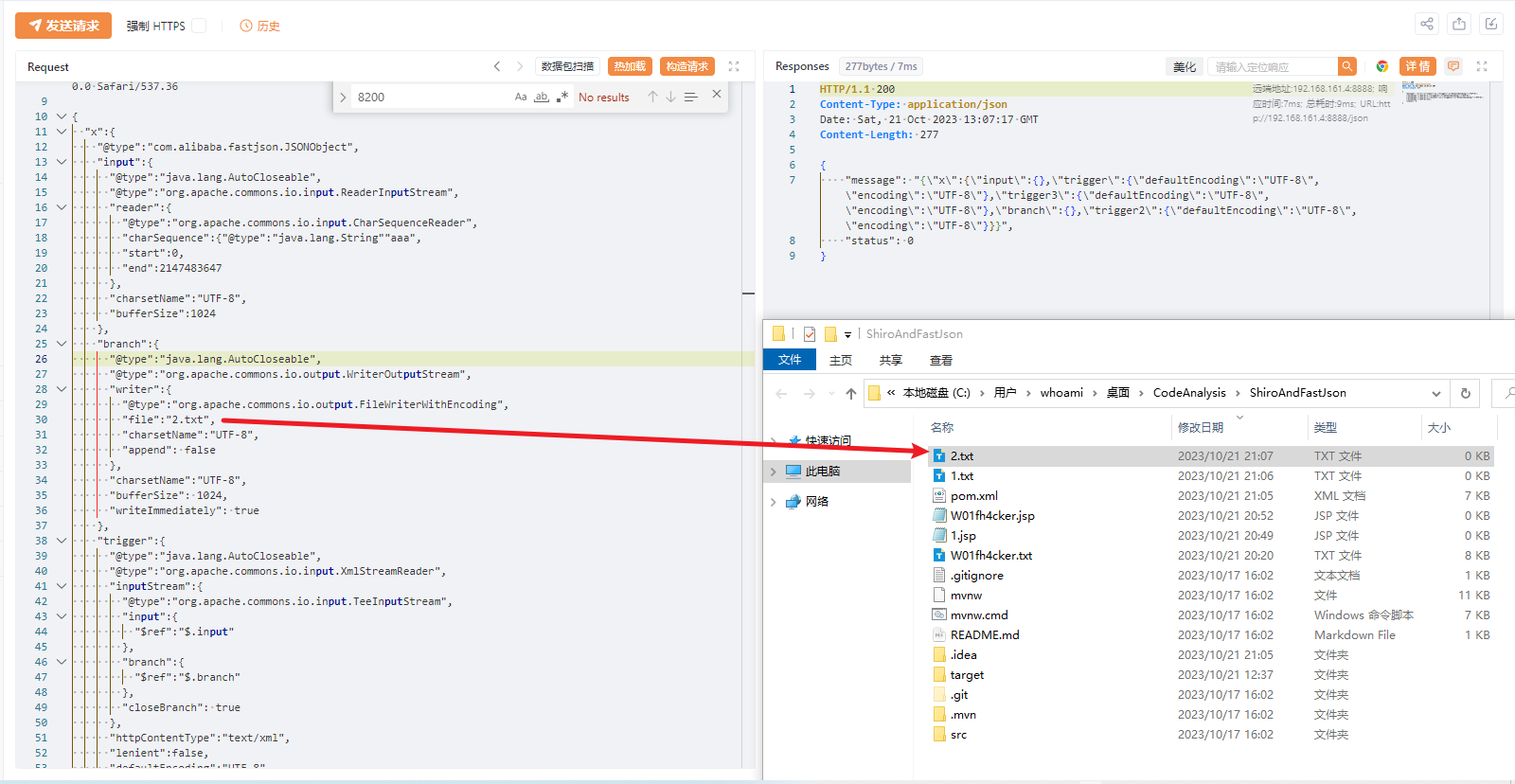Click the import icon in the top right
The width and height of the screenshot is (1515, 784).
[x=1491, y=24]
